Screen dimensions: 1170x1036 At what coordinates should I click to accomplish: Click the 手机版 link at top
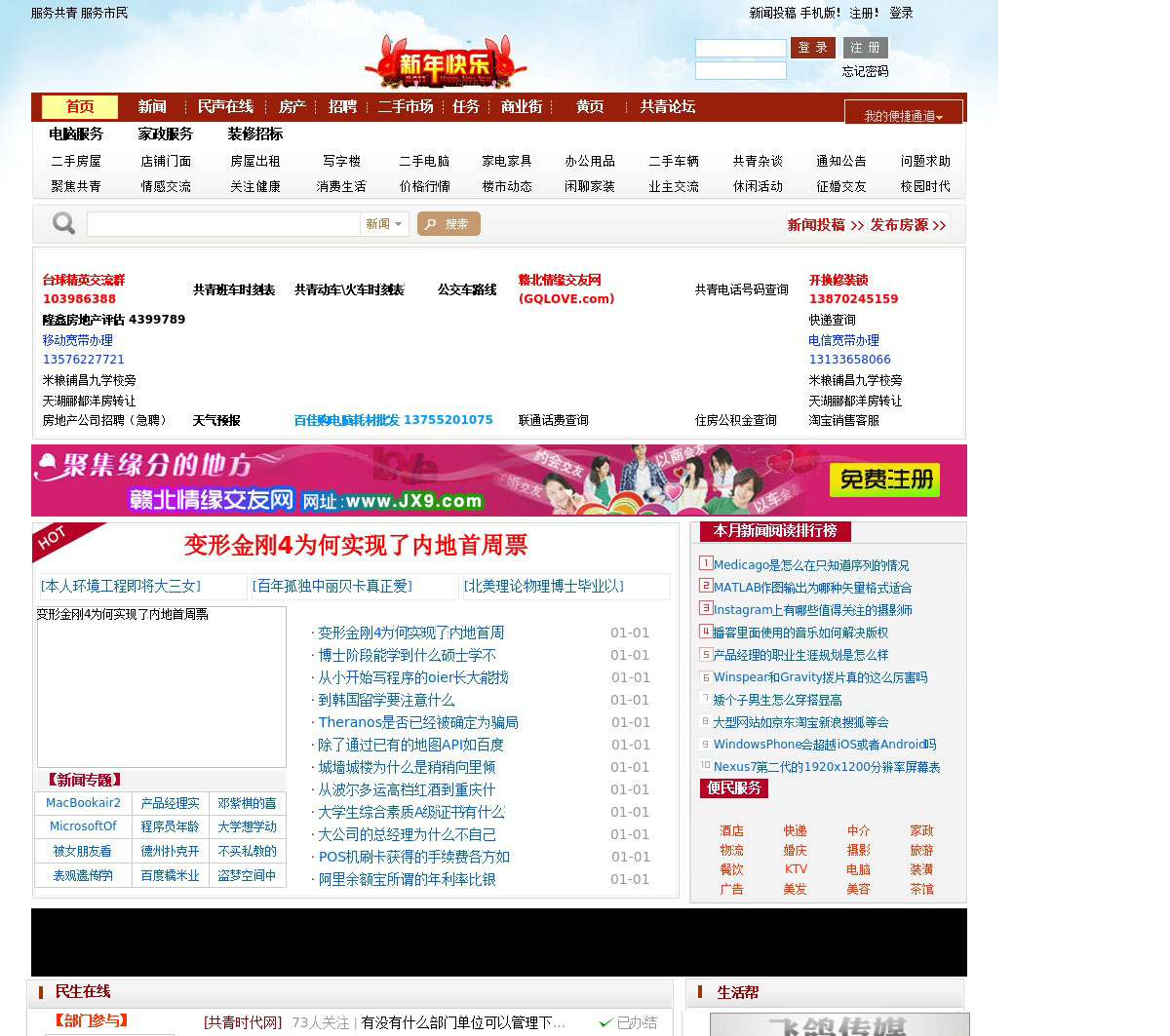[821, 13]
